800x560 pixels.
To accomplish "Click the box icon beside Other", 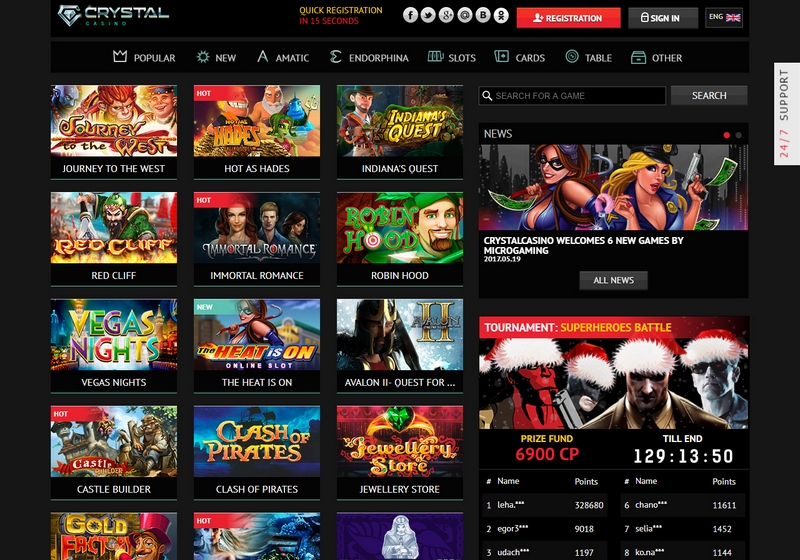I will [x=638, y=57].
